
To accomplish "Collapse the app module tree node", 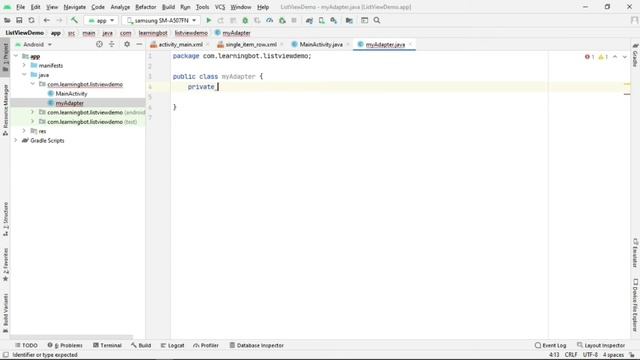I will click(x=16, y=56).
